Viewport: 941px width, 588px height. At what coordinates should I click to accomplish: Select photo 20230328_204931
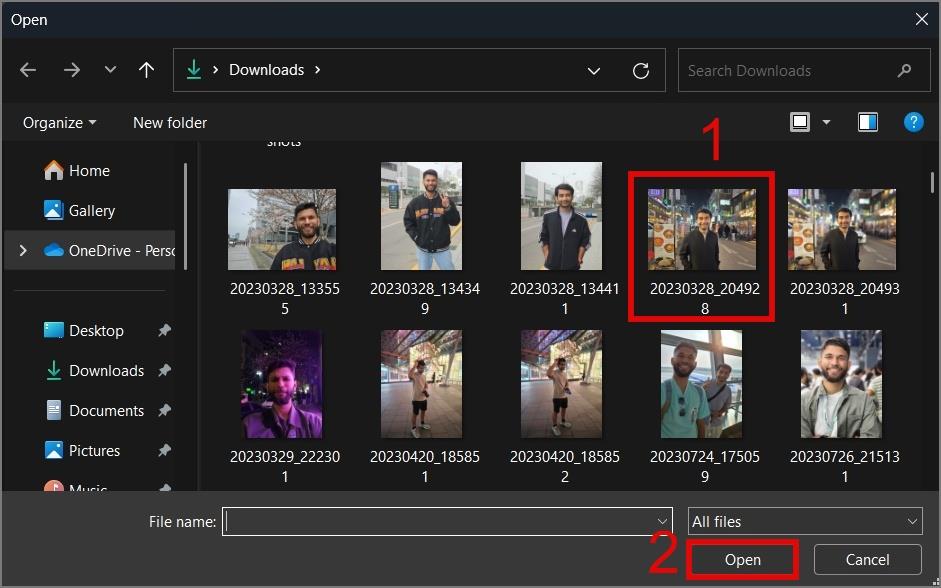pyautogui.click(x=842, y=253)
